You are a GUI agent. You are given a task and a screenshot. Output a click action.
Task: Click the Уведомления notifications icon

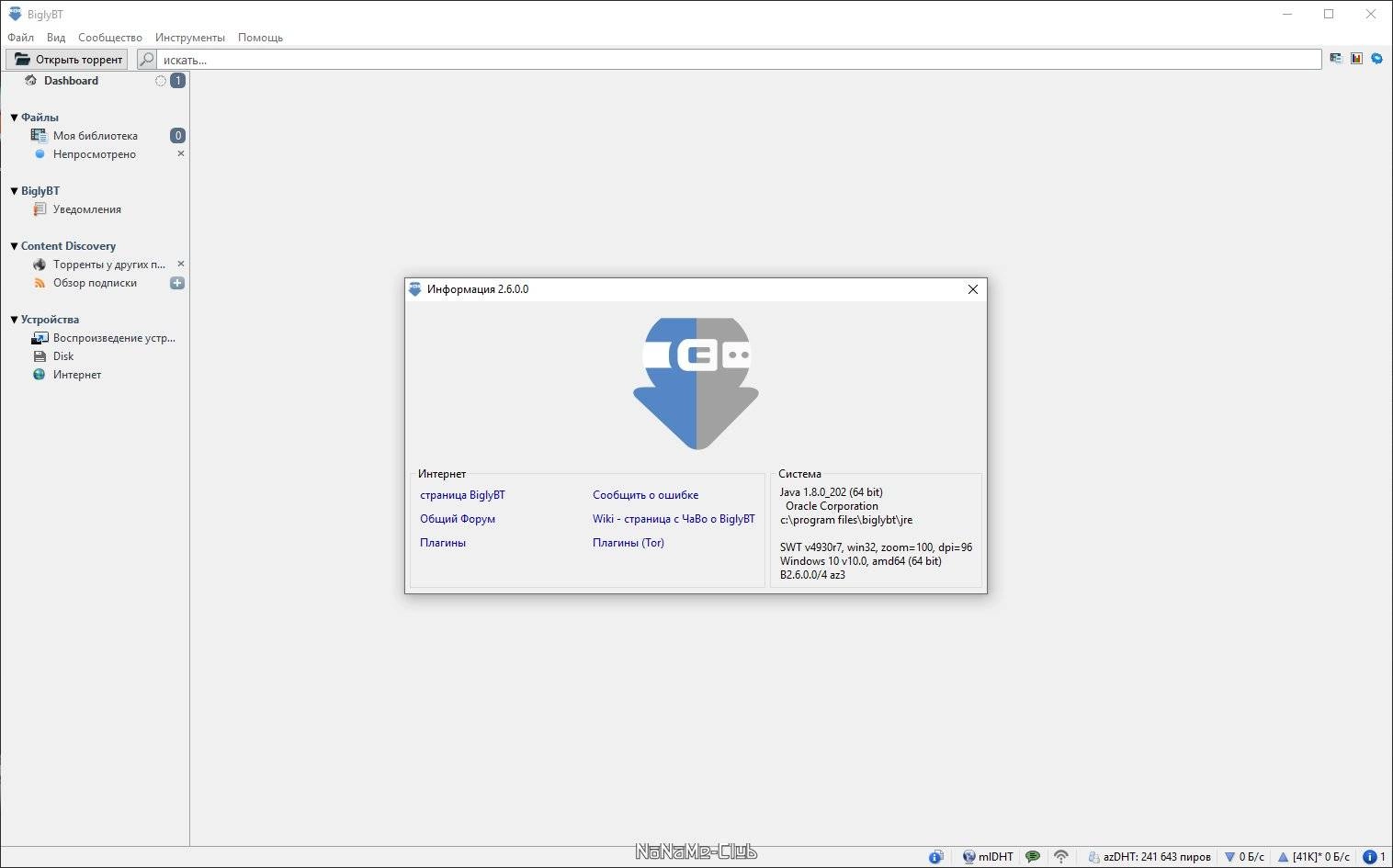click(x=39, y=209)
